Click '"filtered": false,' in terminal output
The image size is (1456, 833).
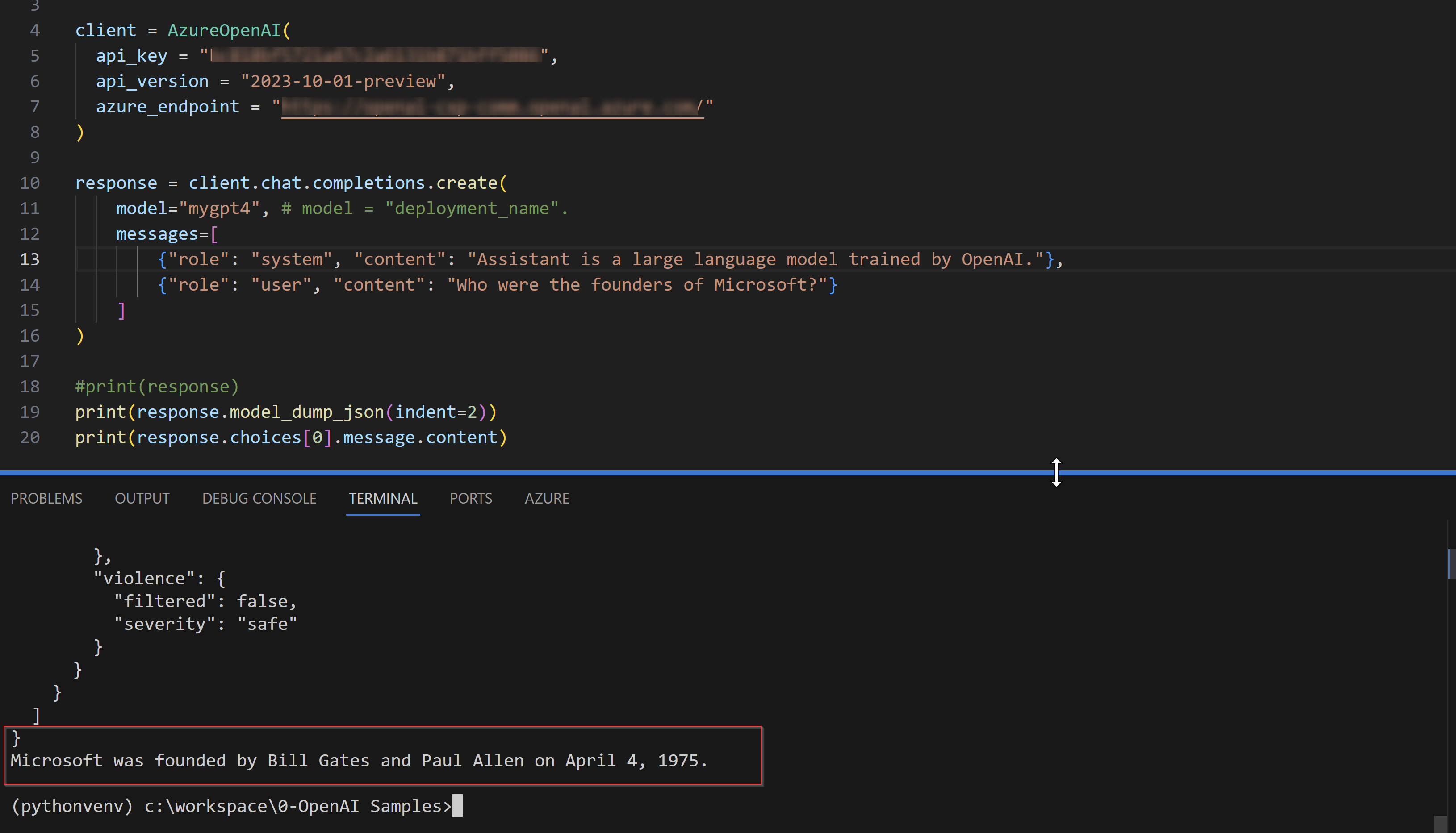[205, 601]
